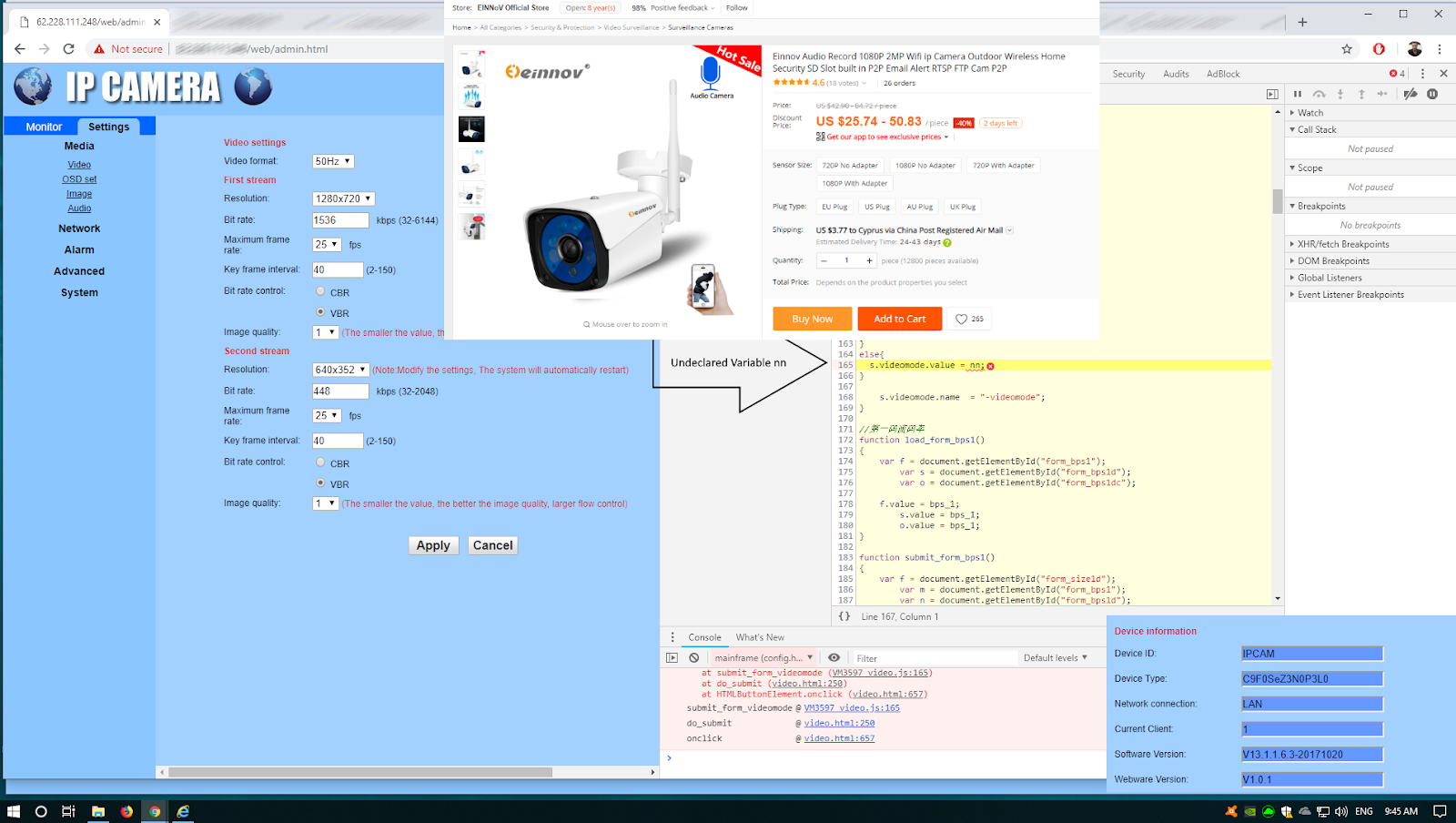Select VBR bit rate control for first stream
1456x823 pixels.
pyautogui.click(x=320, y=311)
